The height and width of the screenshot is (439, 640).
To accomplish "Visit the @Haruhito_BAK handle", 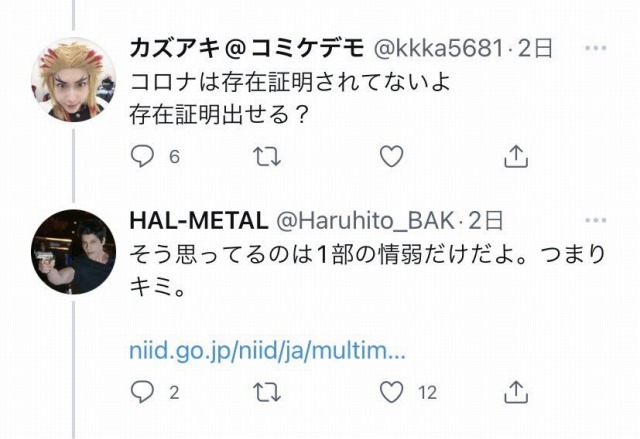I will 365,221.
